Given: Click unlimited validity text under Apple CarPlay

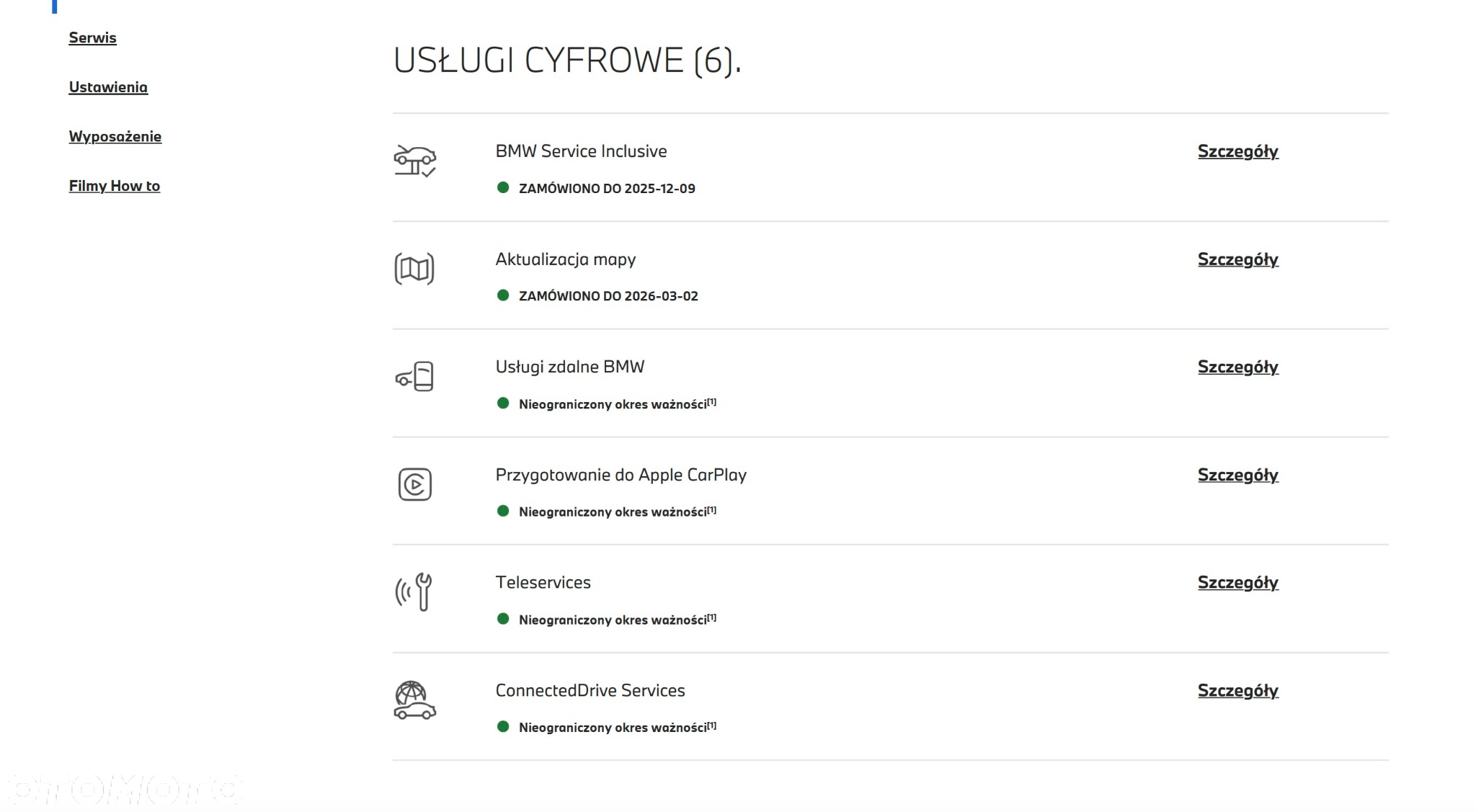Looking at the screenshot, I should [618, 512].
